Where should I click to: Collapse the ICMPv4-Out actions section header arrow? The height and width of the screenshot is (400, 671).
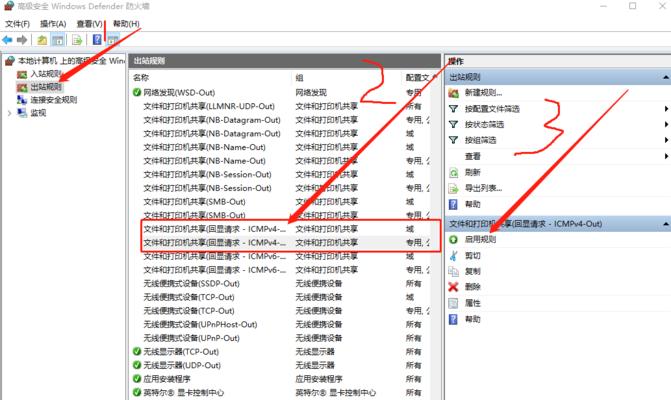pos(666,224)
